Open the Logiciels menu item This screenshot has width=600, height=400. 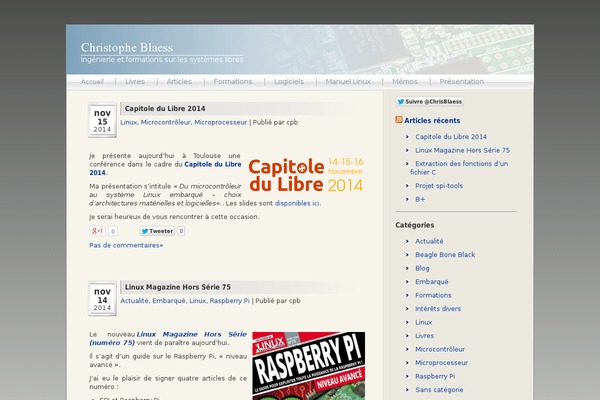pyautogui.click(x=289, y=82)
